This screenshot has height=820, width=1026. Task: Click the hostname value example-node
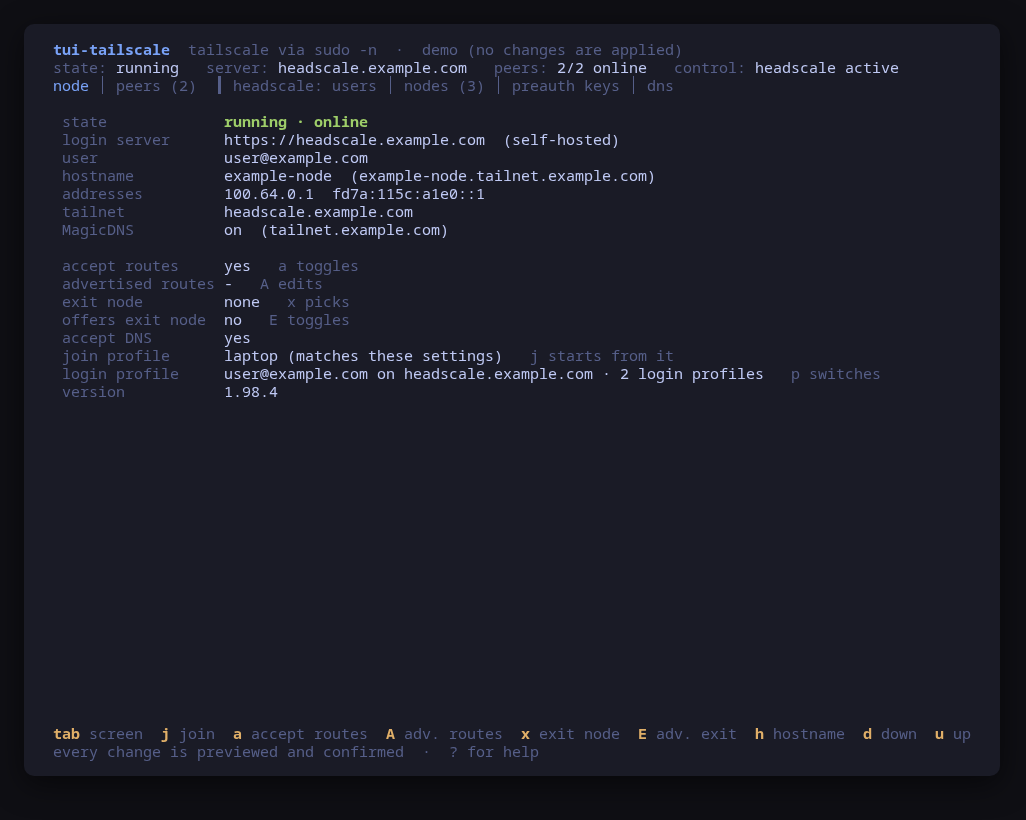point(277,176)
